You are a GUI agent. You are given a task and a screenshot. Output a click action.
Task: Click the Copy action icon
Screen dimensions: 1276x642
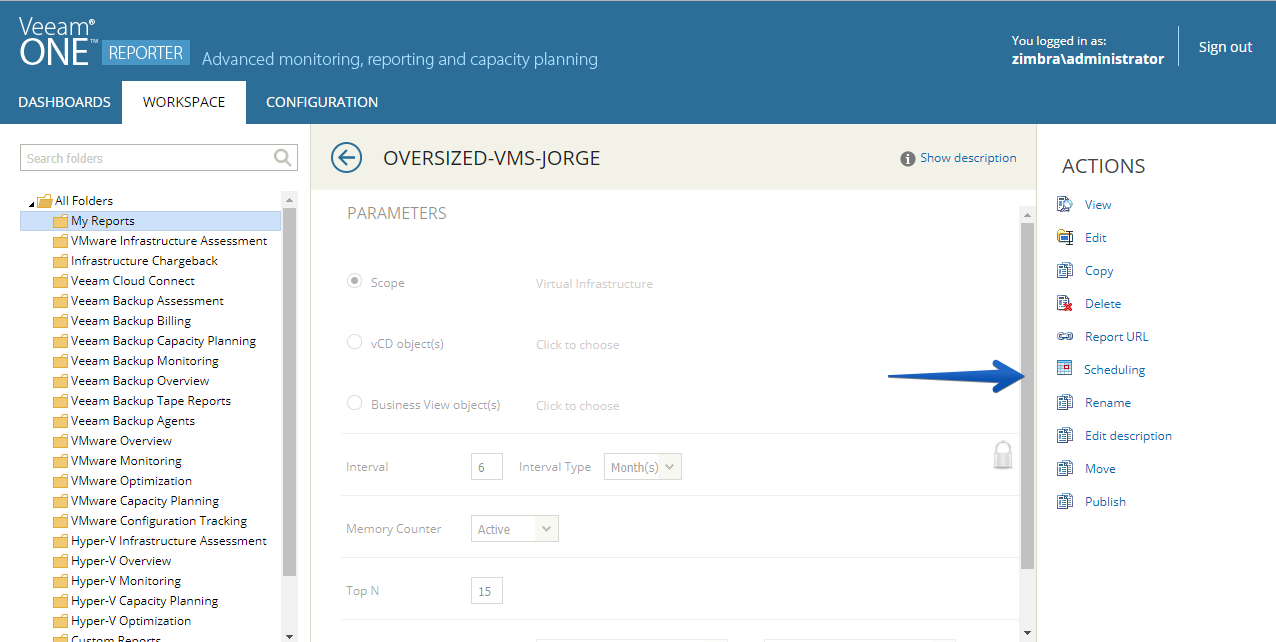click(x=1065, y=270)
